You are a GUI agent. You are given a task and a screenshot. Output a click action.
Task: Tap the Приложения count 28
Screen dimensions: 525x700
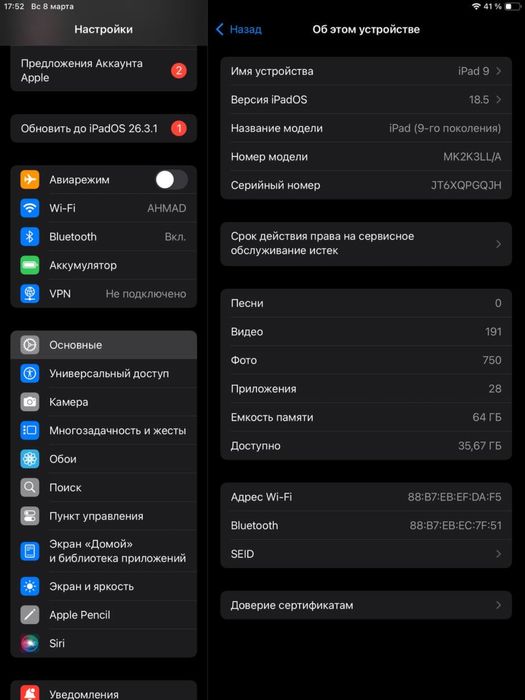pos(495,389)
